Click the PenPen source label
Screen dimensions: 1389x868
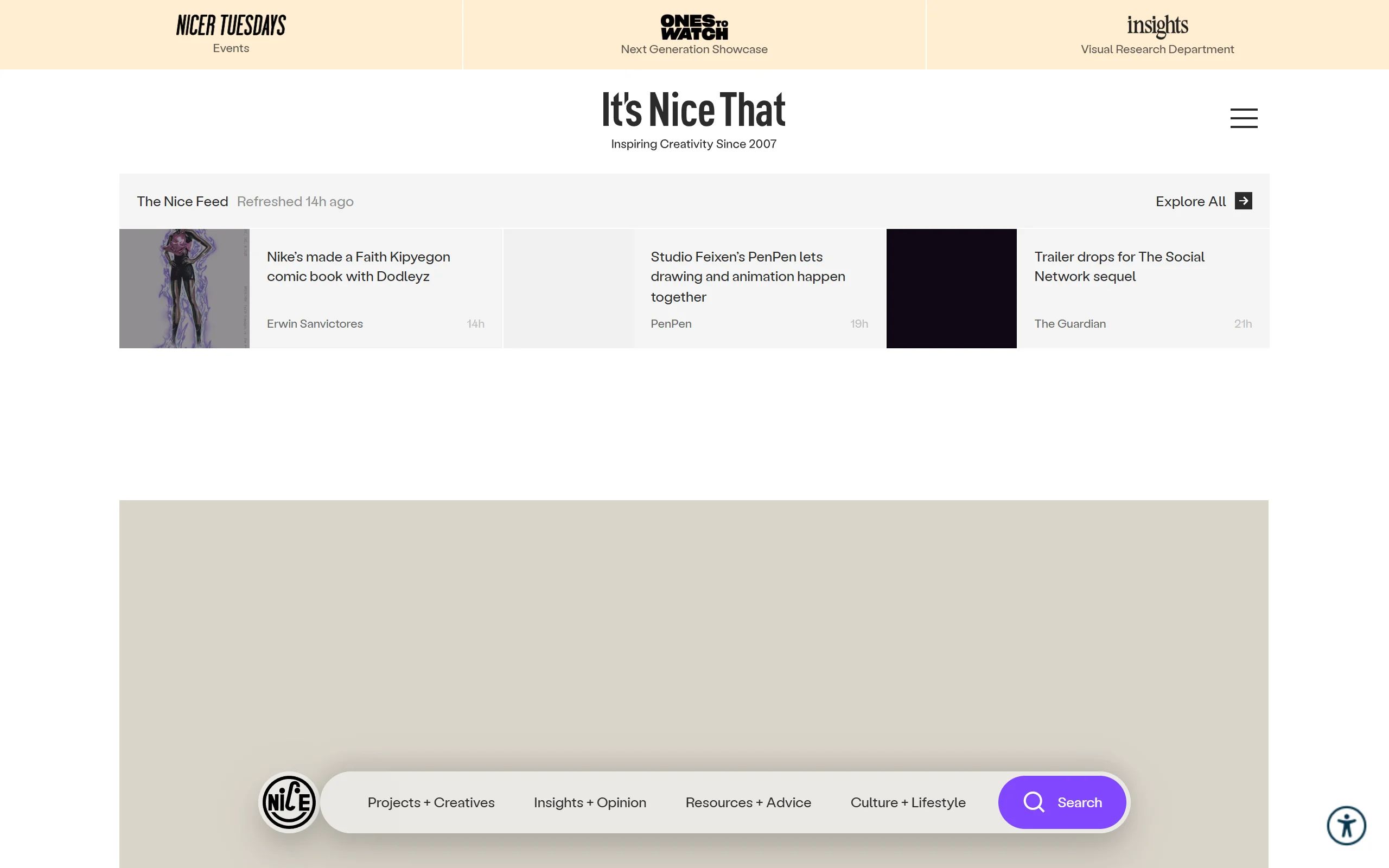671,324
